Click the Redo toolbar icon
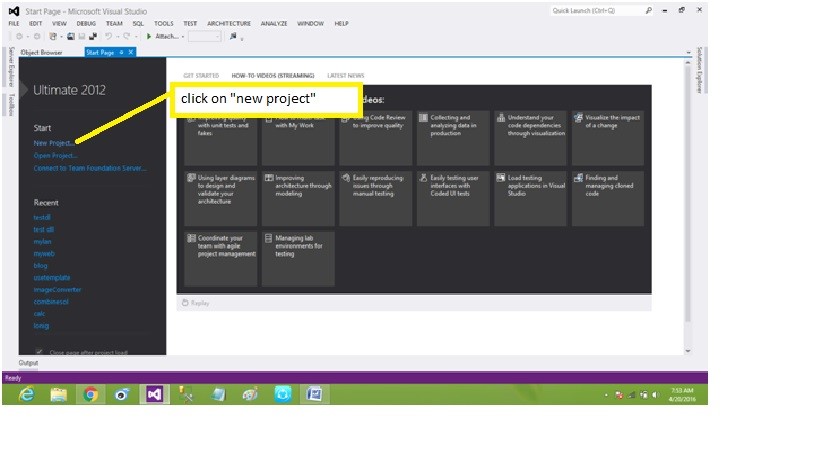Viewport: 819px width, 460px height. (x=126, y=37)
